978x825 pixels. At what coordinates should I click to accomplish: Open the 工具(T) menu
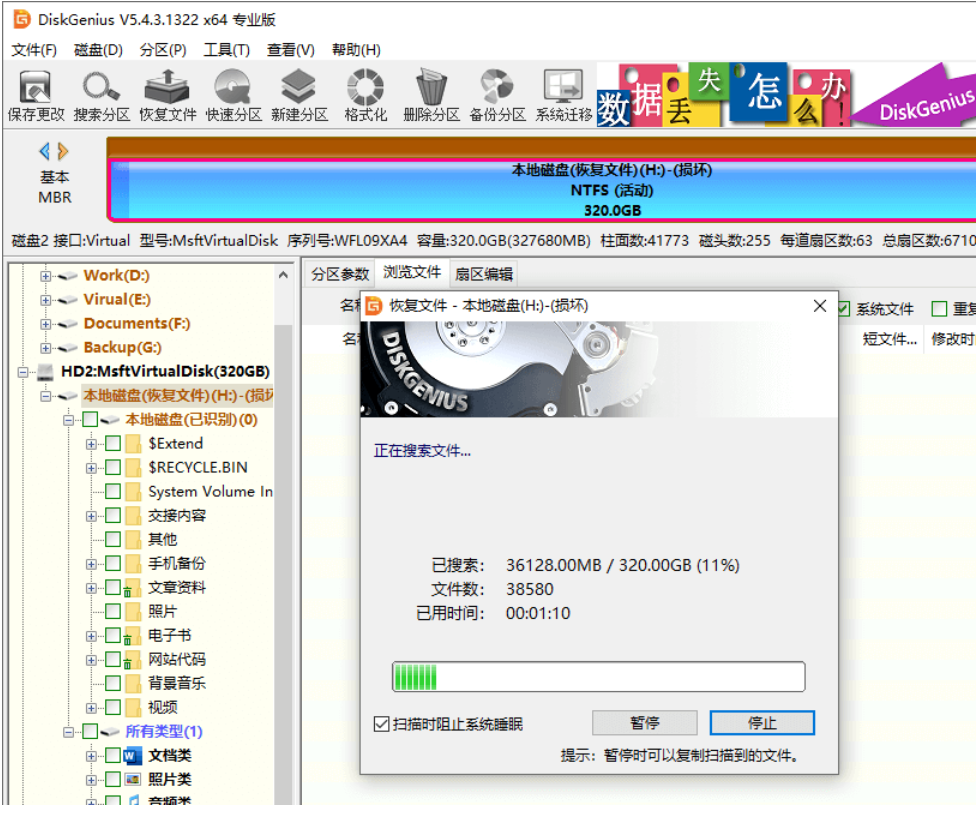click(226, 50)
